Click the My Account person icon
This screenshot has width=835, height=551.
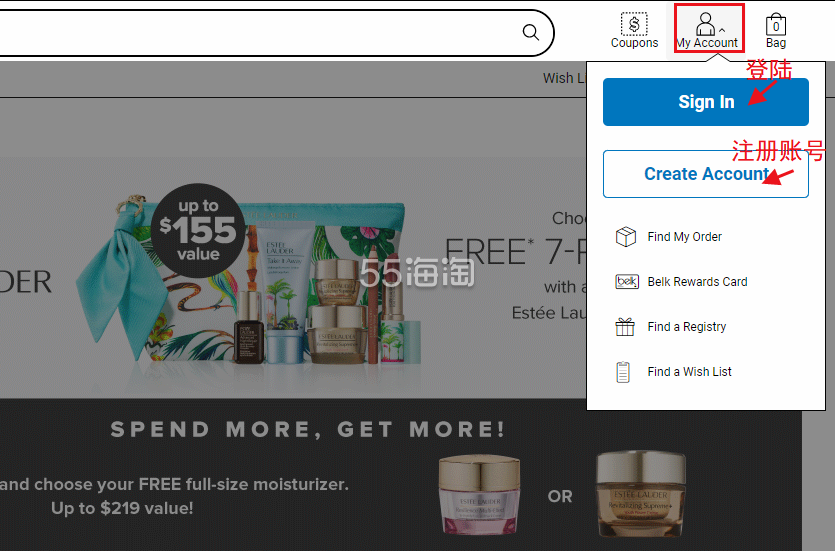point(705,24)
